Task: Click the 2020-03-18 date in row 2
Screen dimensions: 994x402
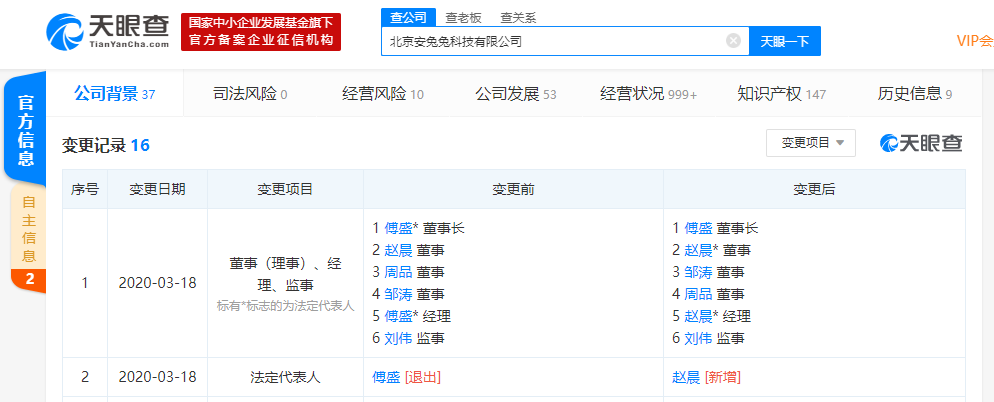Action: click(x=158, y=377)
